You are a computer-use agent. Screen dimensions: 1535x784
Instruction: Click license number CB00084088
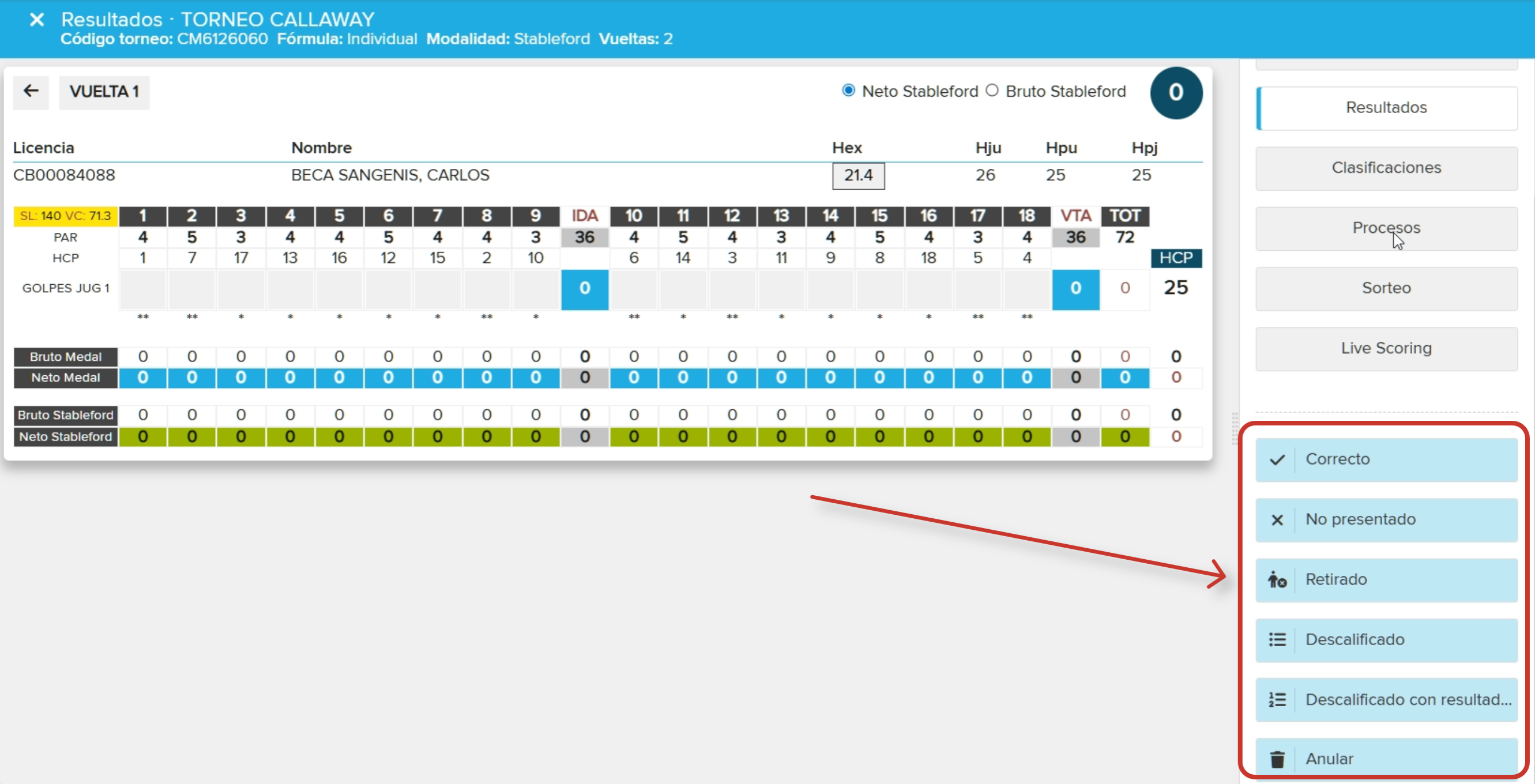(x=65, y=175)
